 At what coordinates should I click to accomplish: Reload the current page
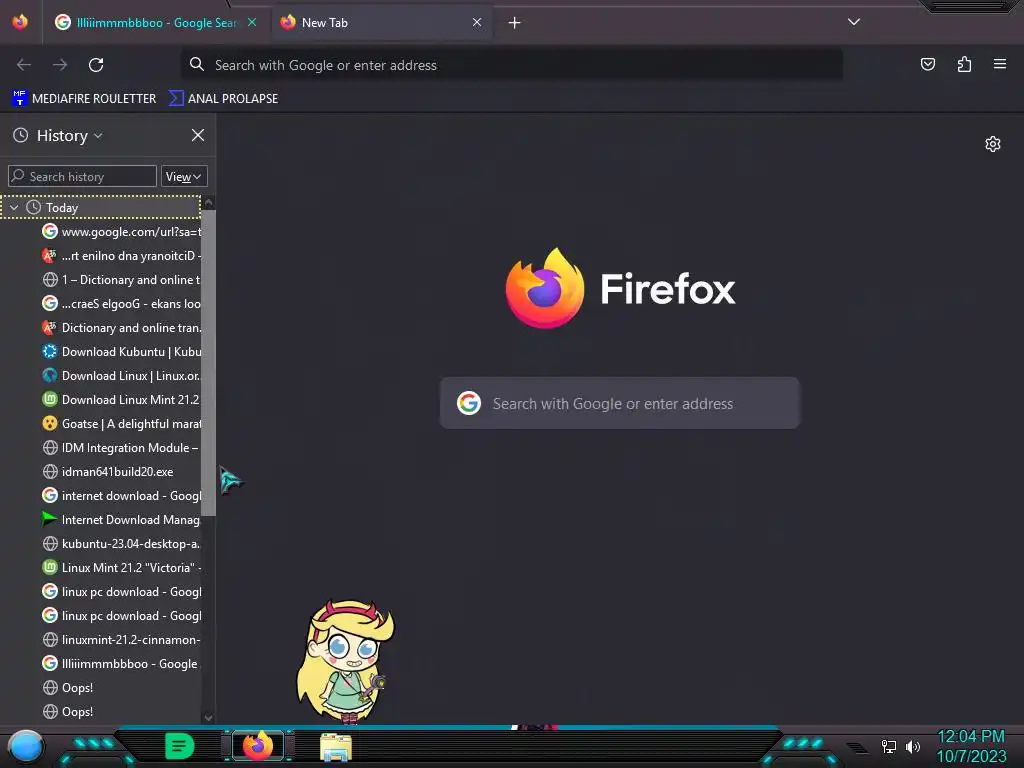click(x=96, y=65)
